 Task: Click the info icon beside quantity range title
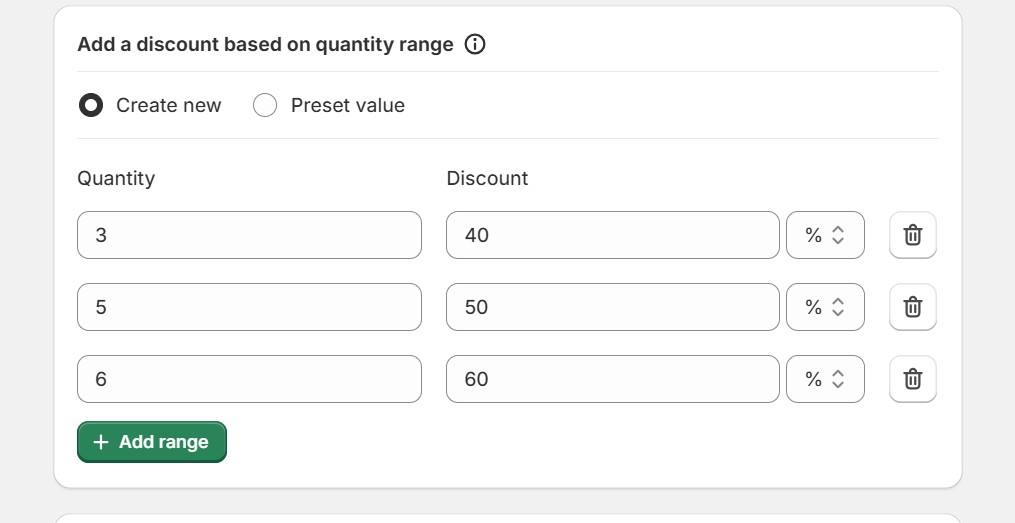tap(476, 44)
